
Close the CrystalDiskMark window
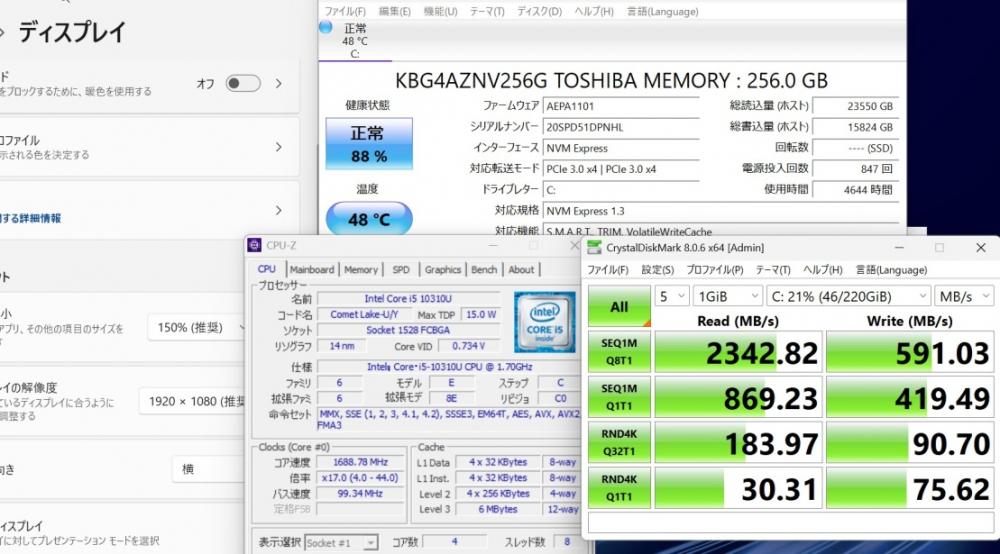pyautogui.click(x=980, y=247)
